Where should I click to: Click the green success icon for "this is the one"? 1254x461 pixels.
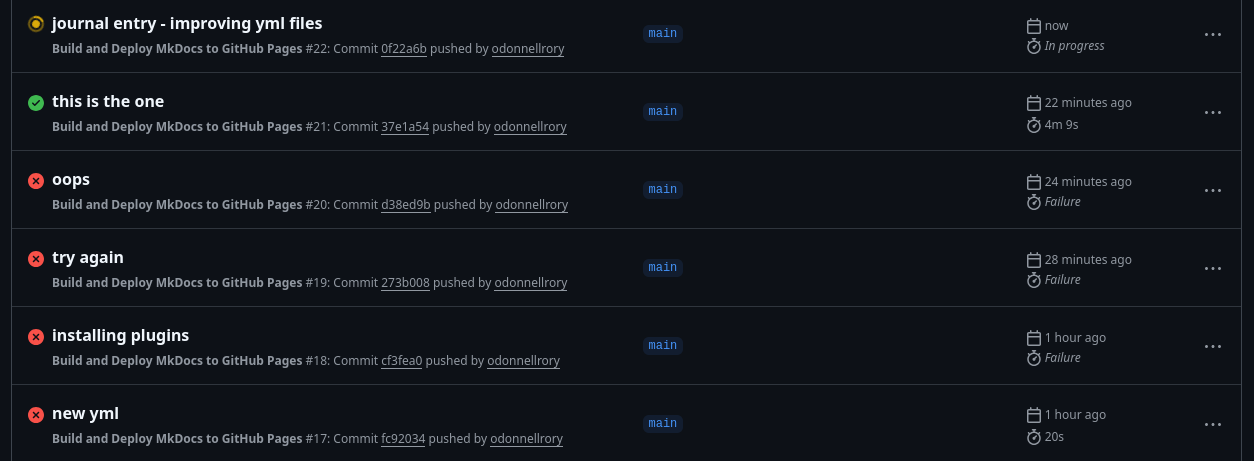coord(36,102)
